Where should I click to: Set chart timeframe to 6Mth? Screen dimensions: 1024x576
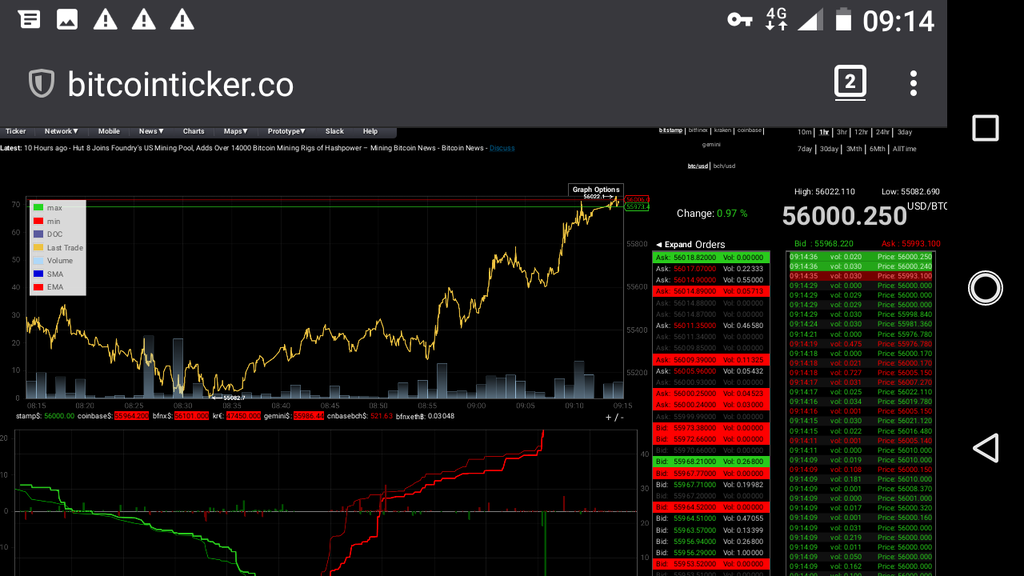(877, 149)
